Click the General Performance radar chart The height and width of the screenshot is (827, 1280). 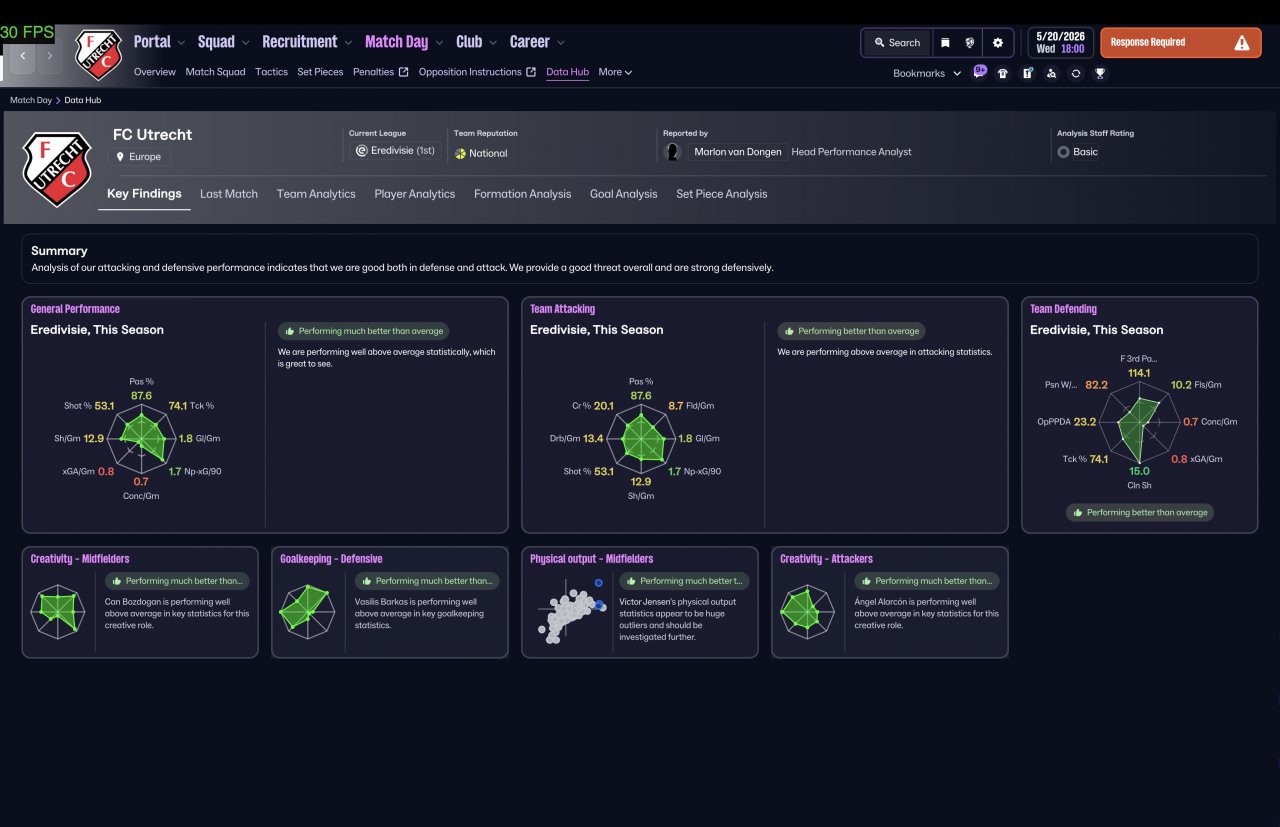click(141, 437)
